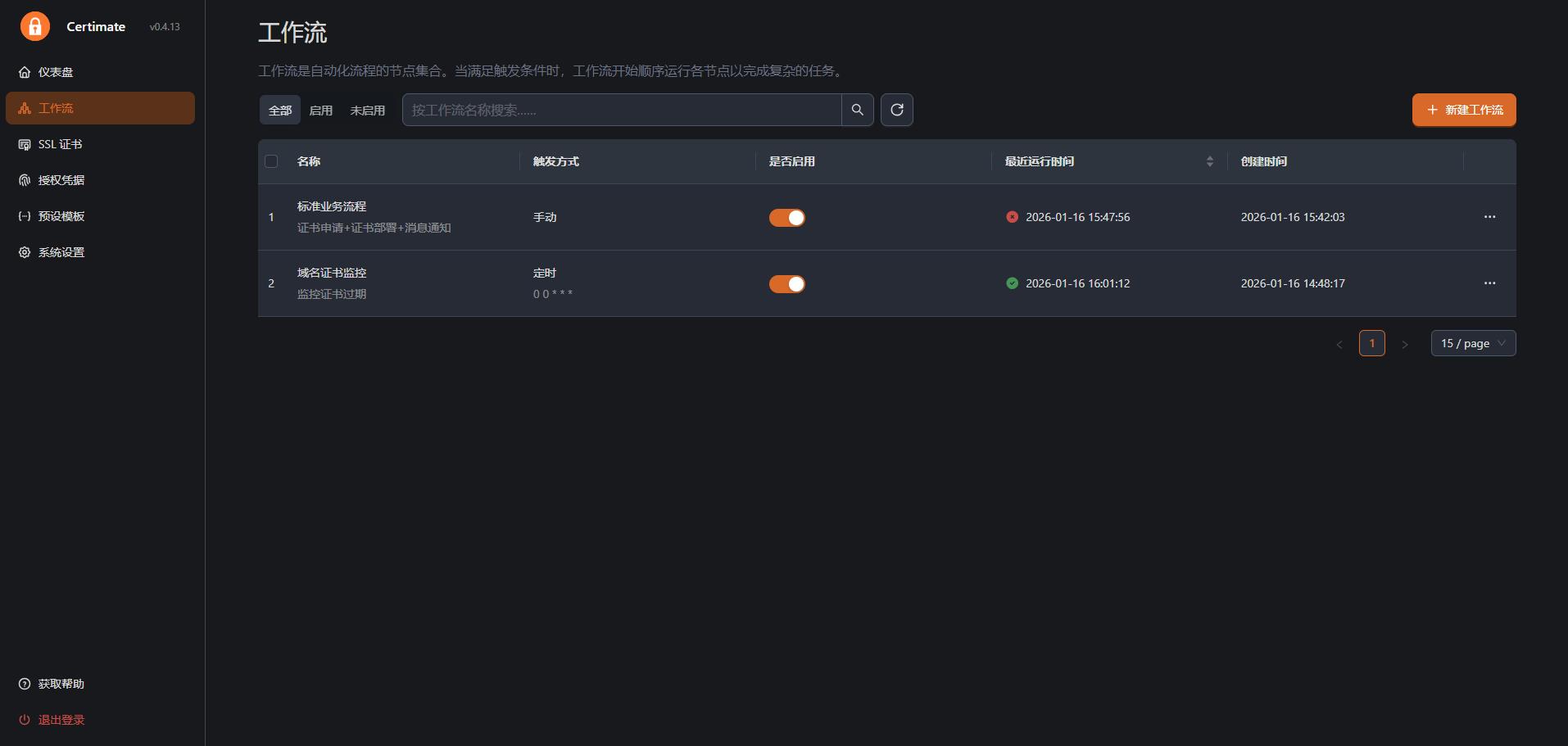This screenshot has width=1568, height=746.
Task: Open more actions for 域名证书监控 row
Action: pos(1489,283)
